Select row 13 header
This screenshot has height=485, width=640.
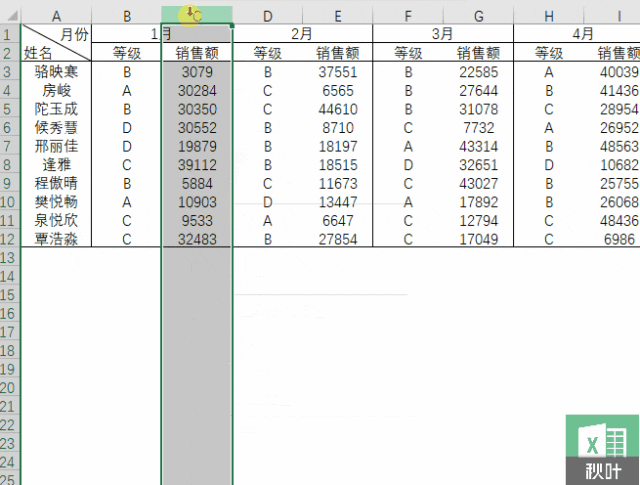[10, 258]
